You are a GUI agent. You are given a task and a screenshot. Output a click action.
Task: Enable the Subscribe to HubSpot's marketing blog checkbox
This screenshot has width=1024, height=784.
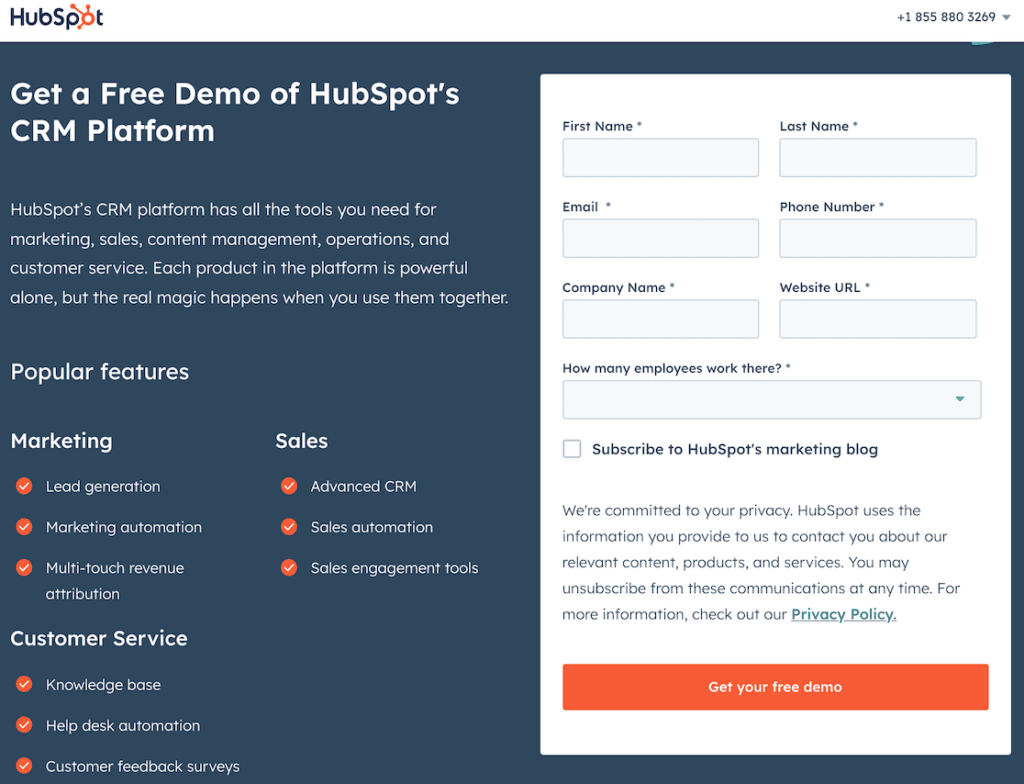pos(571,449)
